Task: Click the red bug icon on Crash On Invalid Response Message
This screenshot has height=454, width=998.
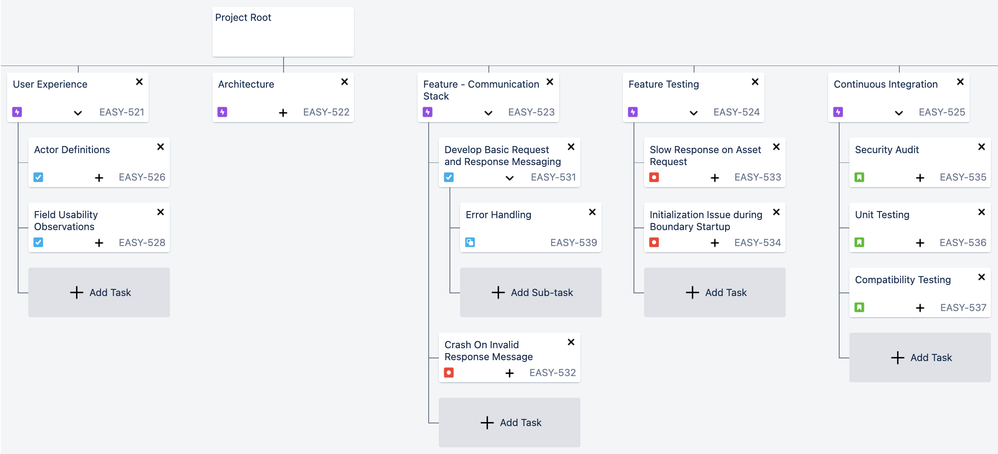Action: (449, 373)
